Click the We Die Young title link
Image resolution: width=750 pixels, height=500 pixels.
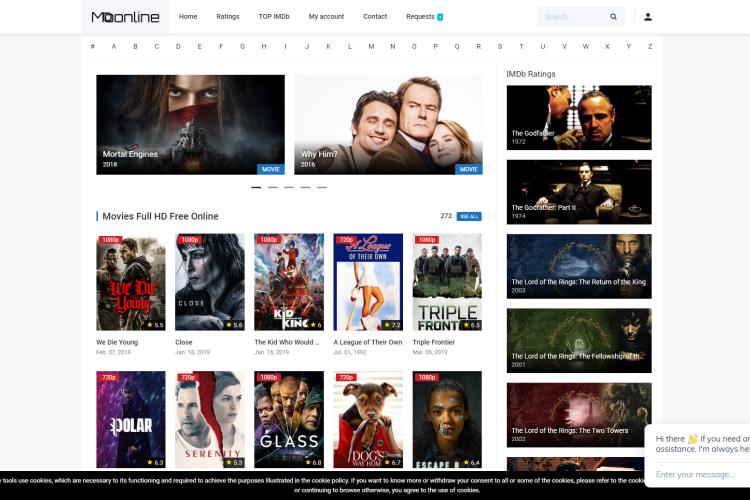point(117,342)
